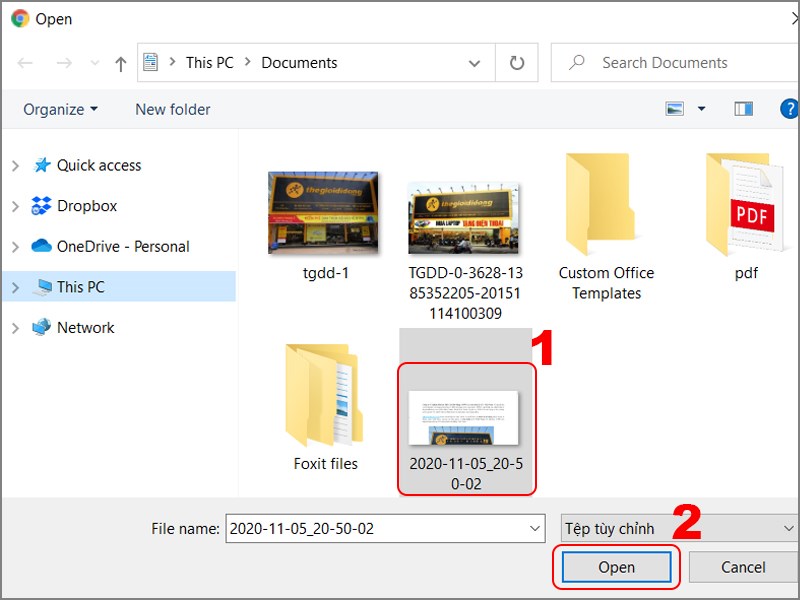
Task: Click the Cancel button
Action: (x=743, y=567)
